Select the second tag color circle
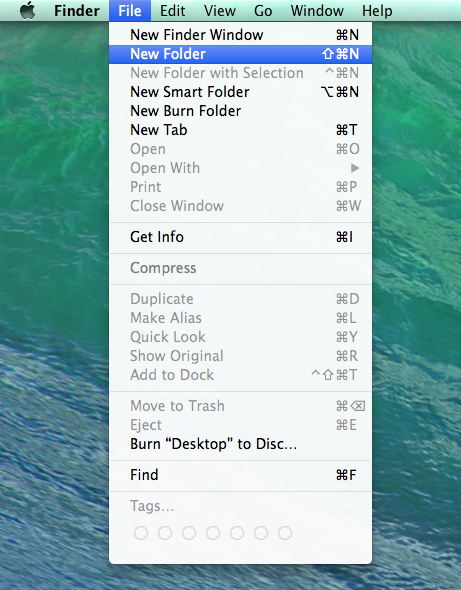The height and width of the screenshot is (590, 461). point(165,533)
